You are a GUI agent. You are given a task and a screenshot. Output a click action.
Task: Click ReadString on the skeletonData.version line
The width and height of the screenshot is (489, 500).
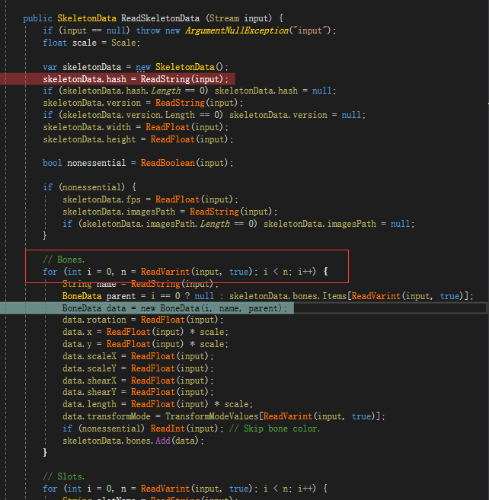click(x=180, y=103)
